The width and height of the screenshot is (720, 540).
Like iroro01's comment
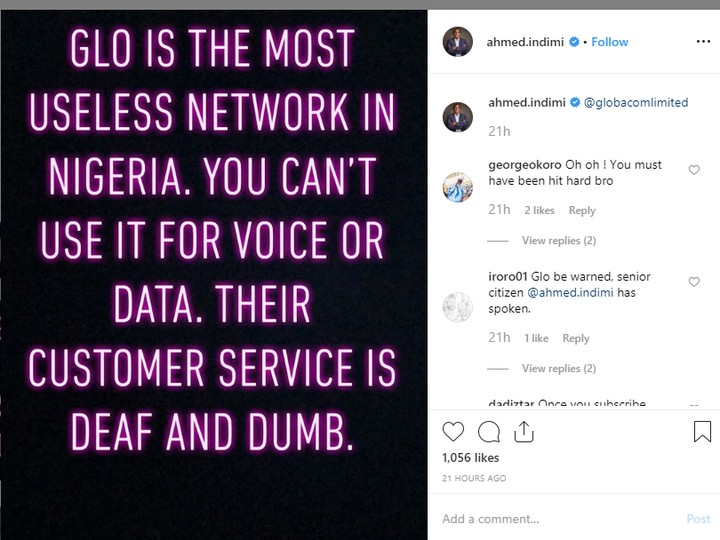tap(694, 283)
